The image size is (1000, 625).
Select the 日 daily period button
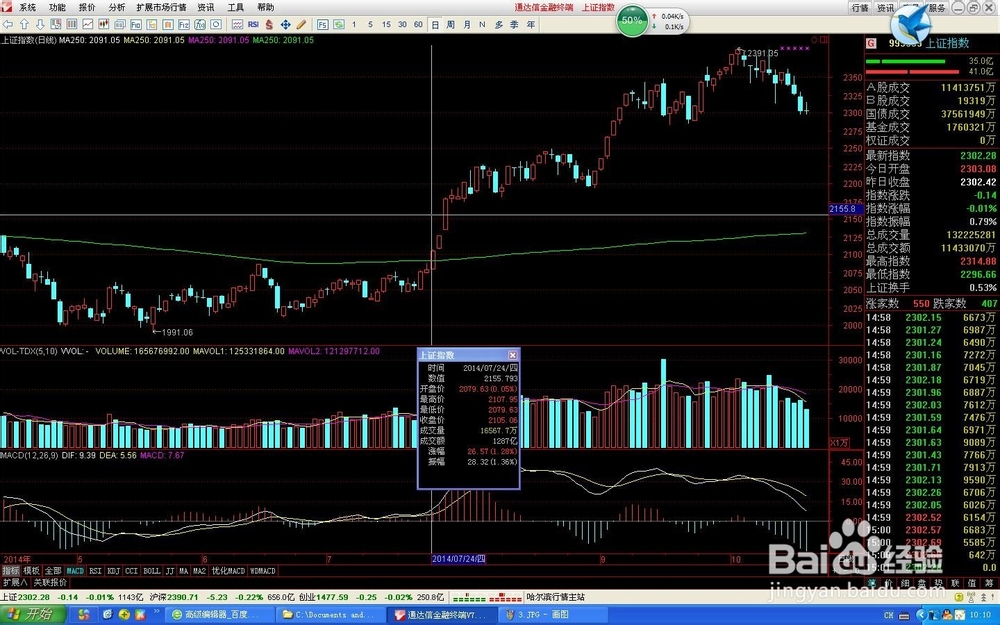tap(435, 24)
